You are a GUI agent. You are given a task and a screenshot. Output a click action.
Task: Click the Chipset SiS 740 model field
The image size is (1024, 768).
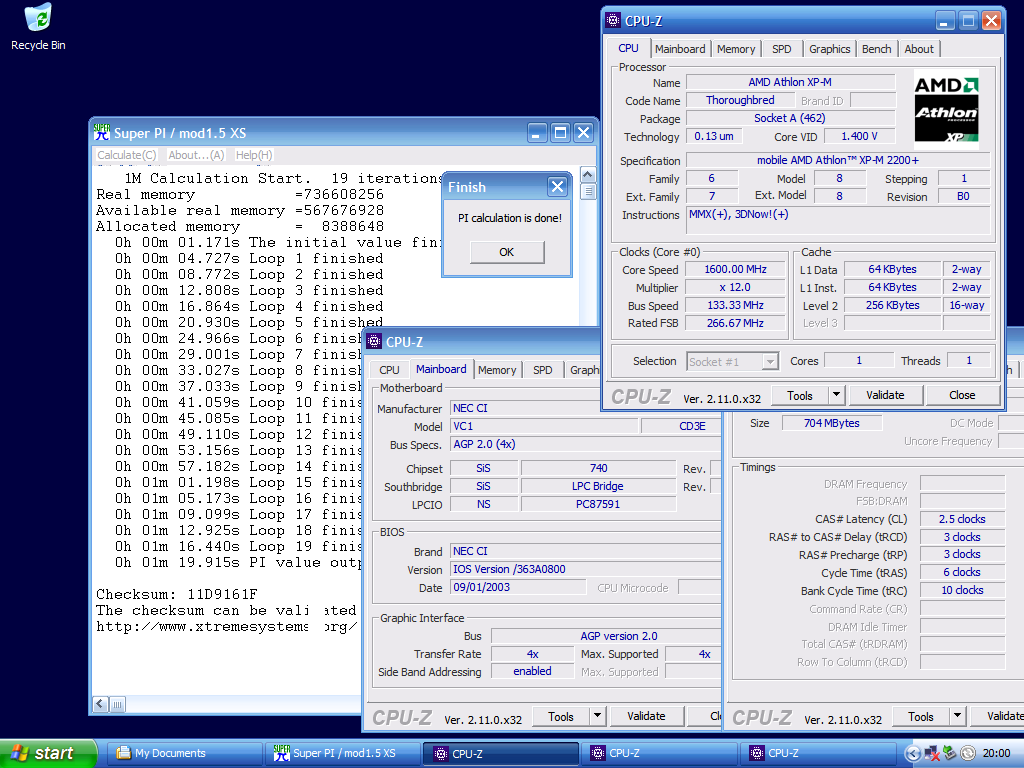598,468
